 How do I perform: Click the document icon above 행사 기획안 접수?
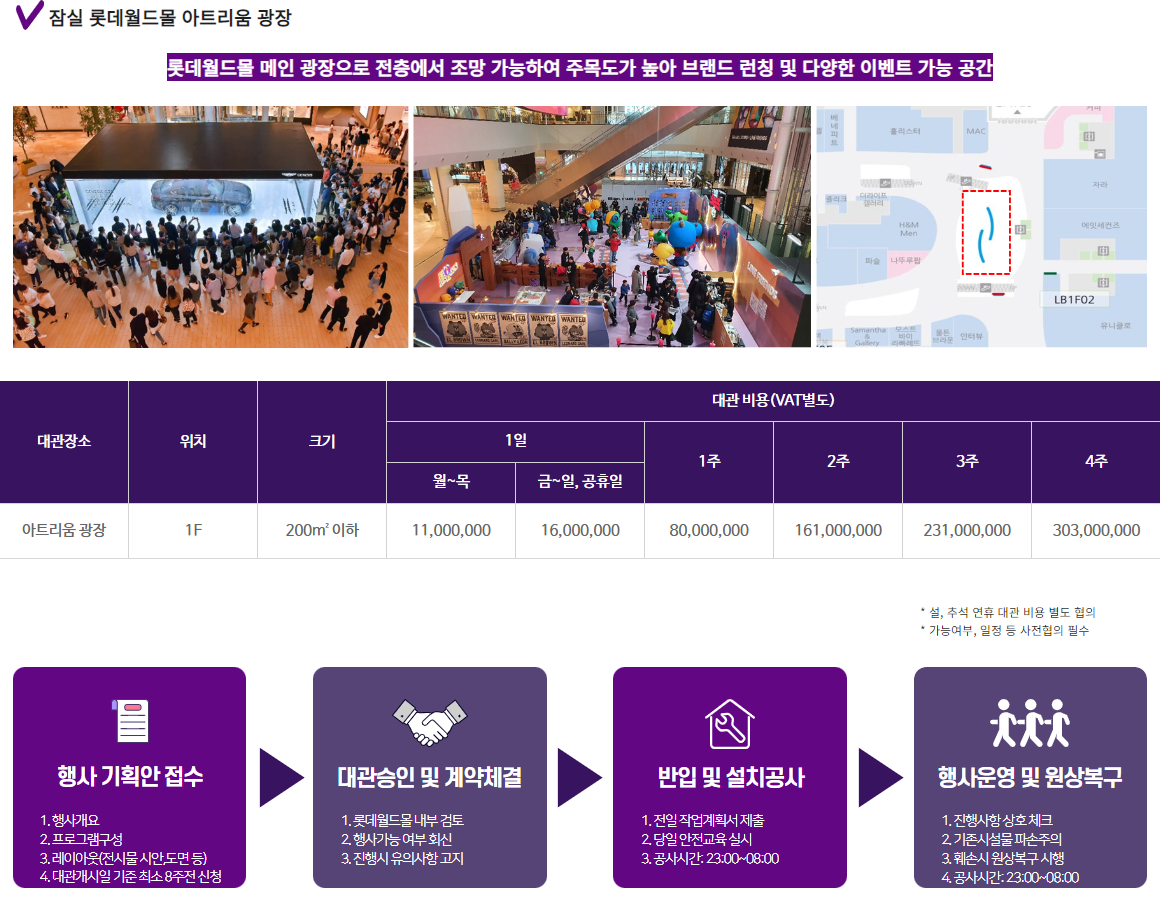point(130,720)
